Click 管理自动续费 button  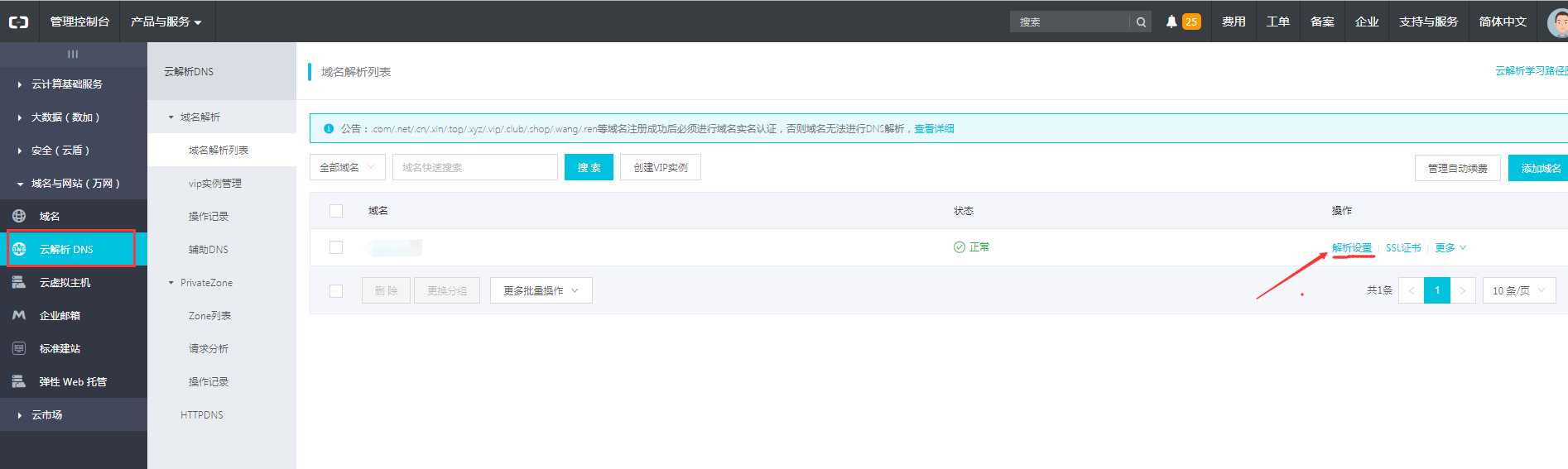click(x=1458, y=168)
